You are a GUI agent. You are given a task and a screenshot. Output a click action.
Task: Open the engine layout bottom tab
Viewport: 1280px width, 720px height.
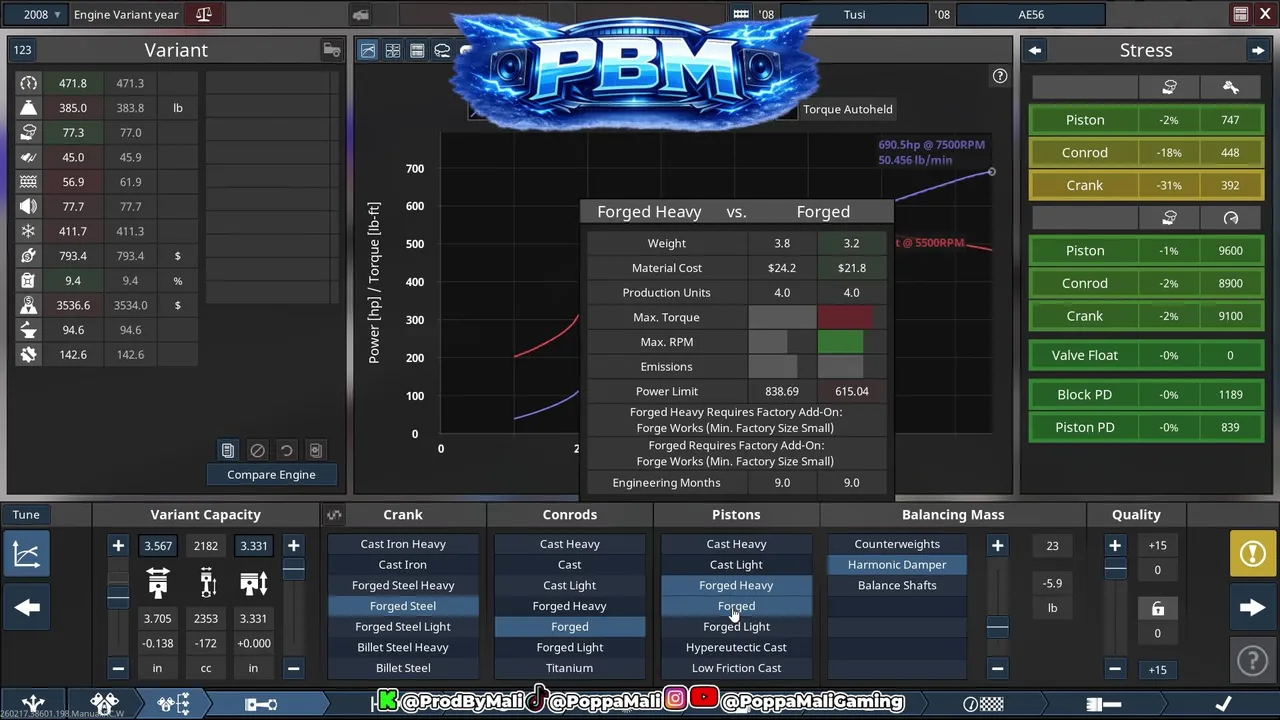tap(34, 704)
